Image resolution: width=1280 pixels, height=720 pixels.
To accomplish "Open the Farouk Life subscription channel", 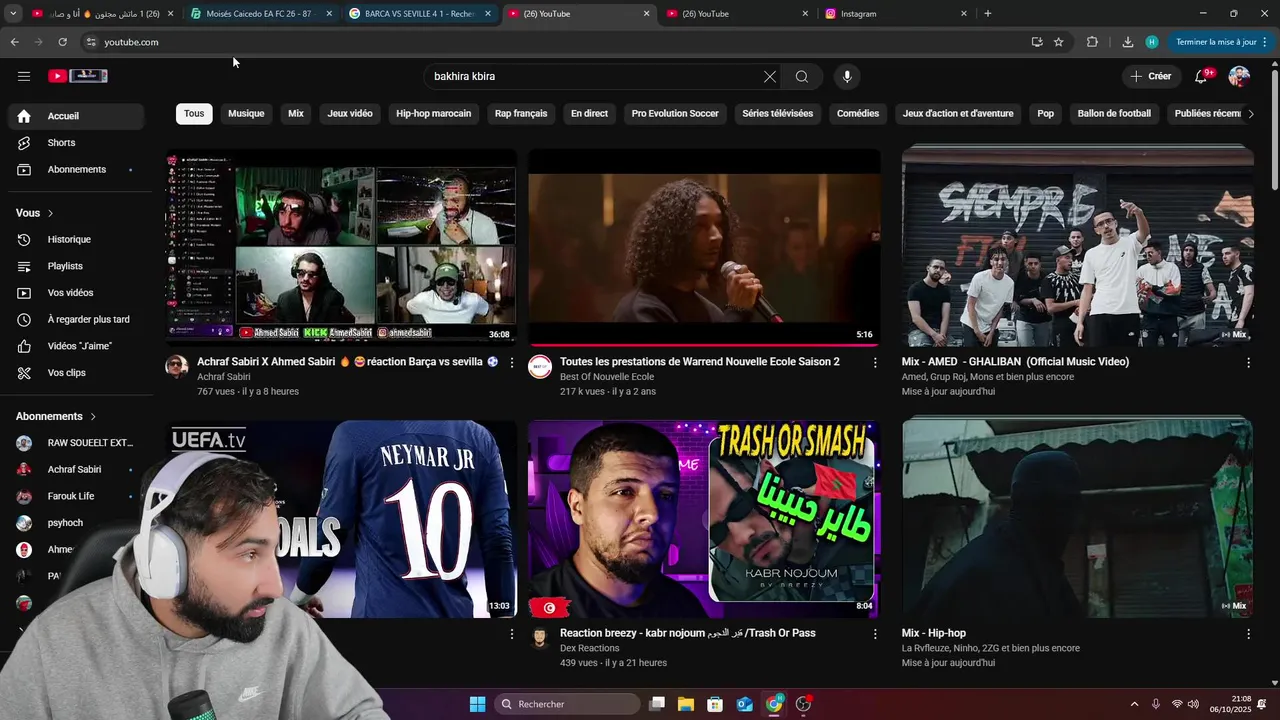I will [x=76, y=496].
